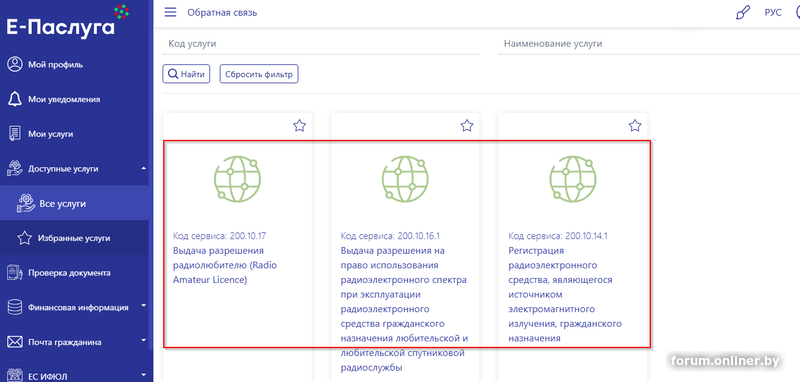Click the paintbrush theme icon
800x382 pixels.
click(x=743, y=13)
